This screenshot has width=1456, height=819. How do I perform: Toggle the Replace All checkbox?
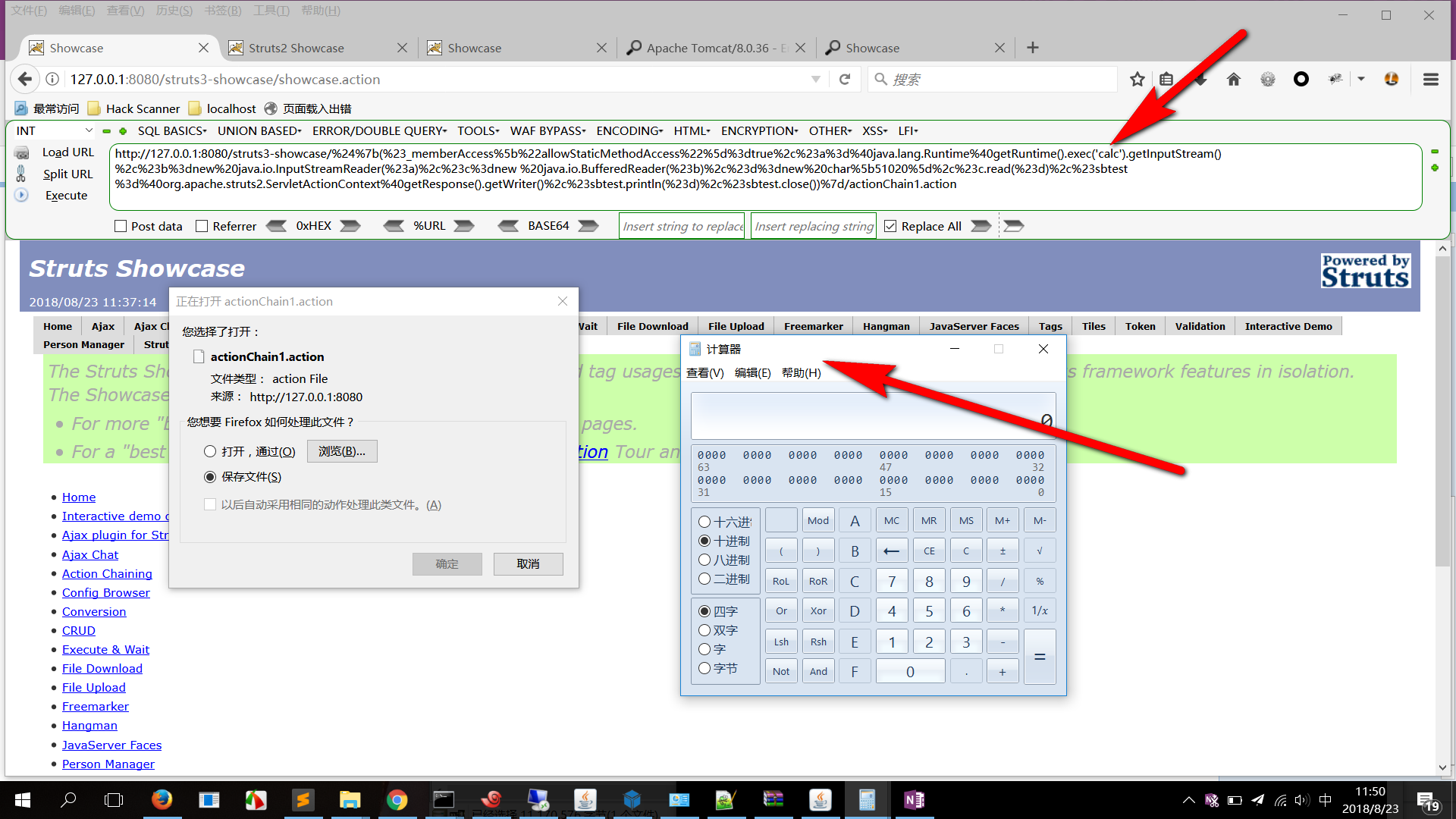tap(890, 226)
